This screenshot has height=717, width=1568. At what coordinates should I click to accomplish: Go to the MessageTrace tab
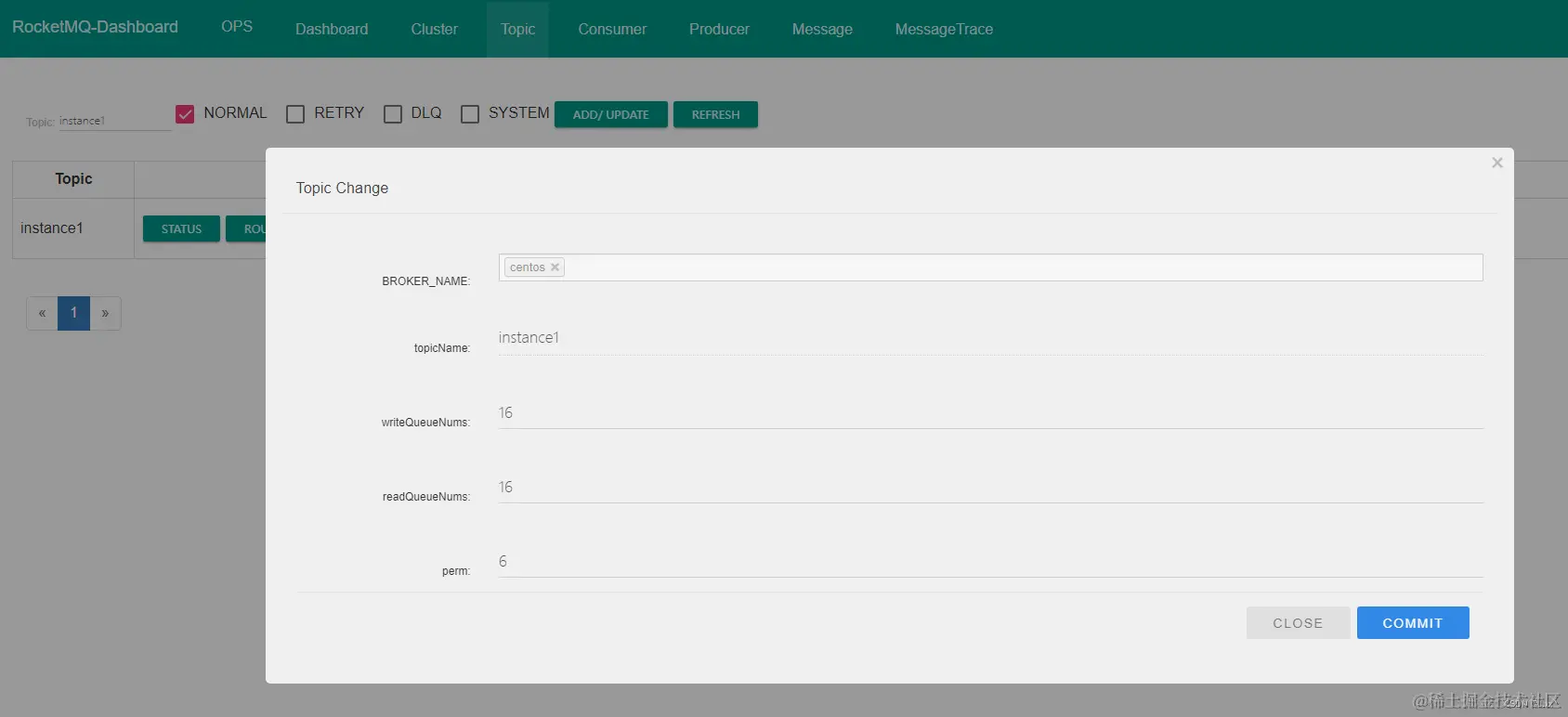(x=944, y=29)
